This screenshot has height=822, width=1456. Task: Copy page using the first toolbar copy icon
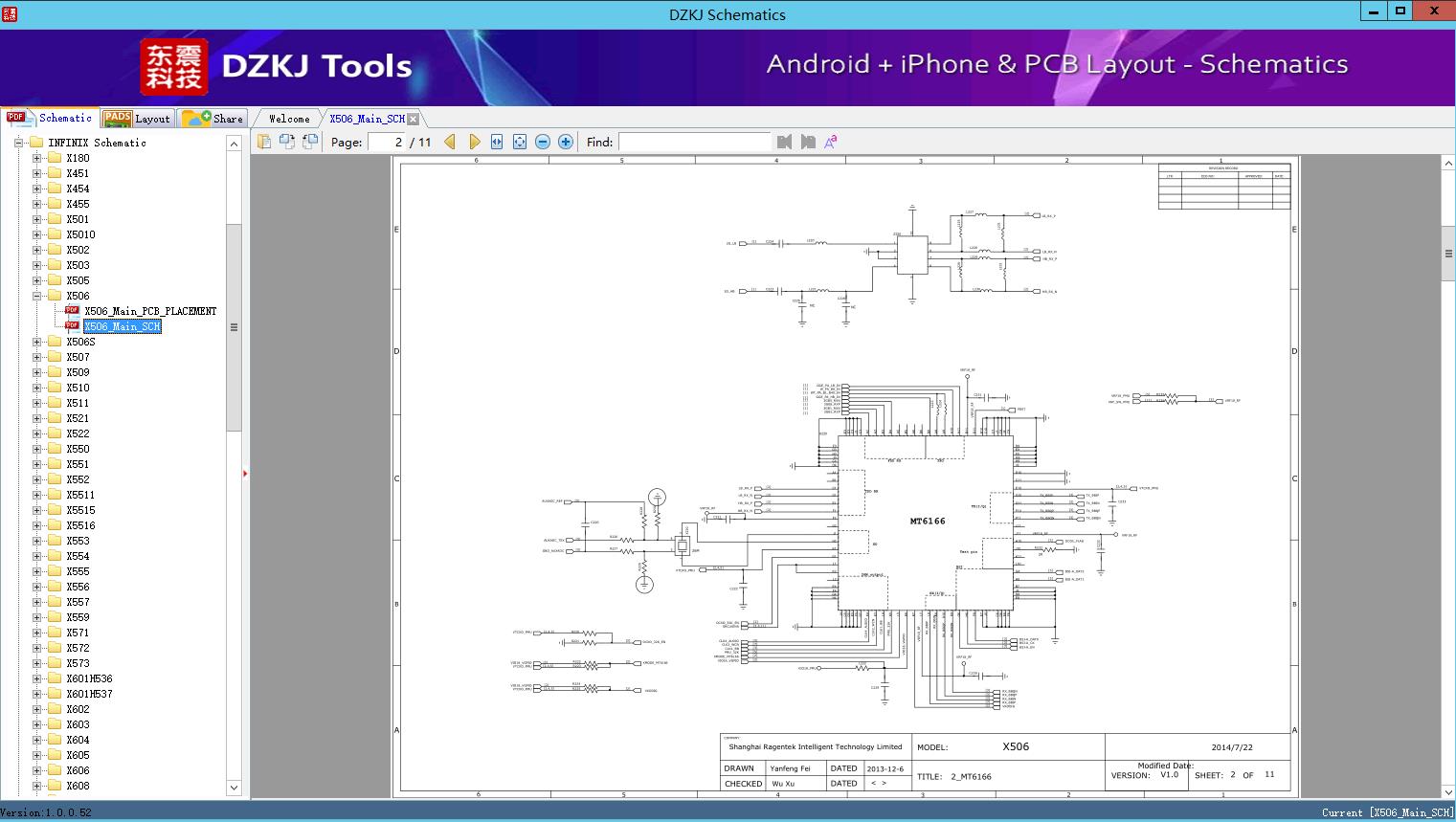264,142
